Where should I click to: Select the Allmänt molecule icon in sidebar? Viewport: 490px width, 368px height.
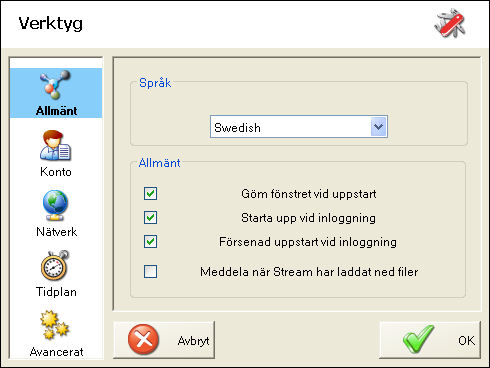click(x=55, y=85)
